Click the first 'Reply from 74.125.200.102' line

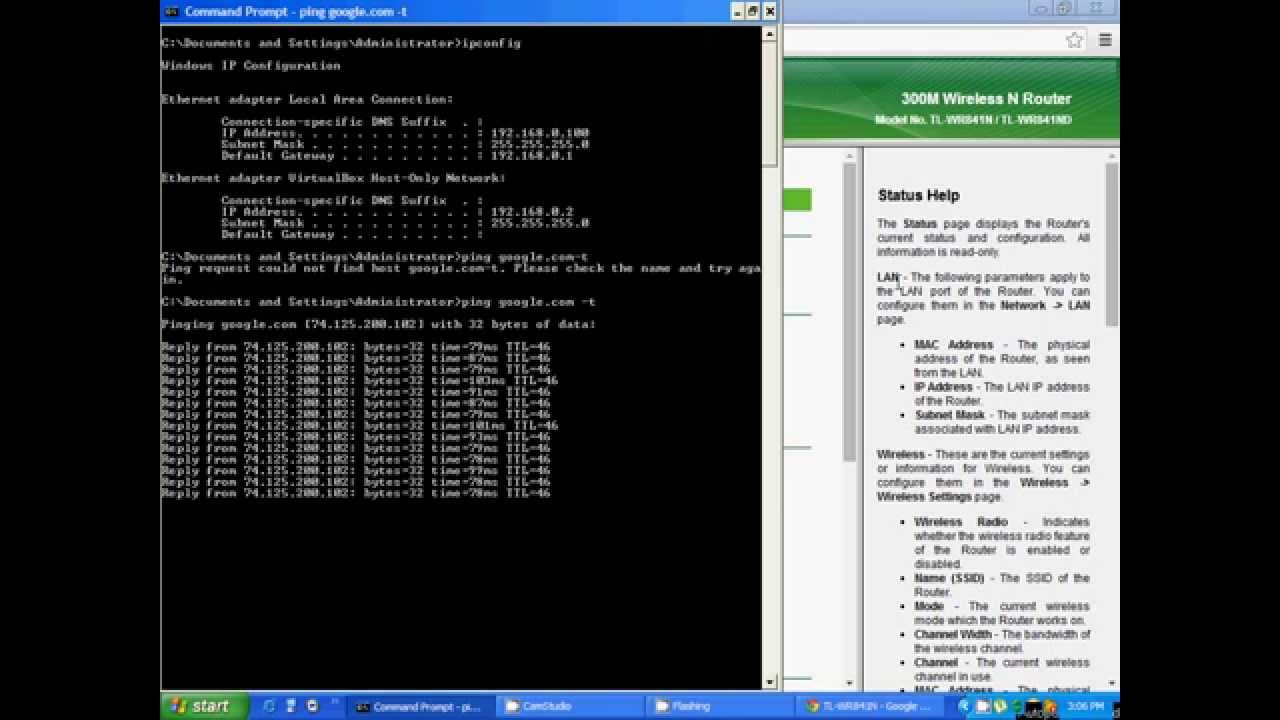356,347
